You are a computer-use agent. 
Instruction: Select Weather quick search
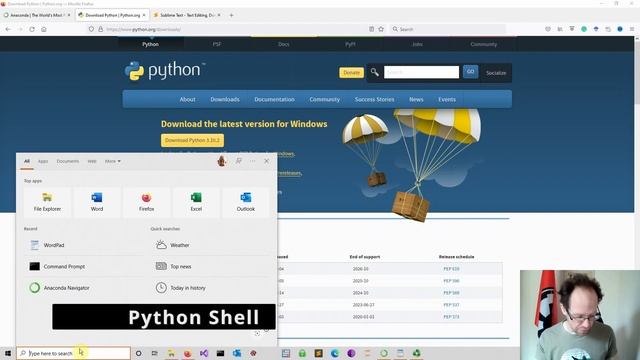click(210, 245)
